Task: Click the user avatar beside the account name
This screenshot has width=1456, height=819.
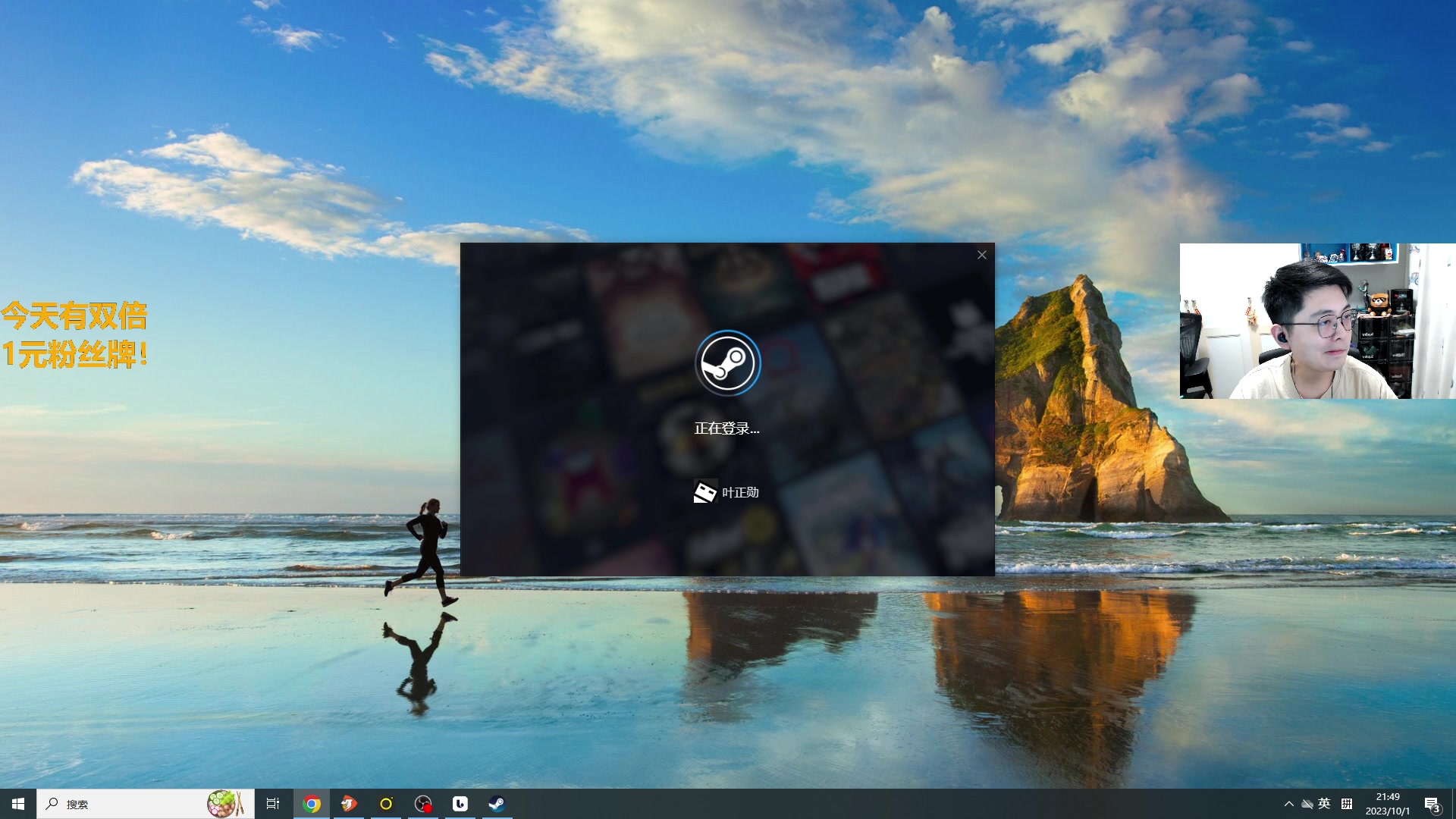Action: [705, 492]
